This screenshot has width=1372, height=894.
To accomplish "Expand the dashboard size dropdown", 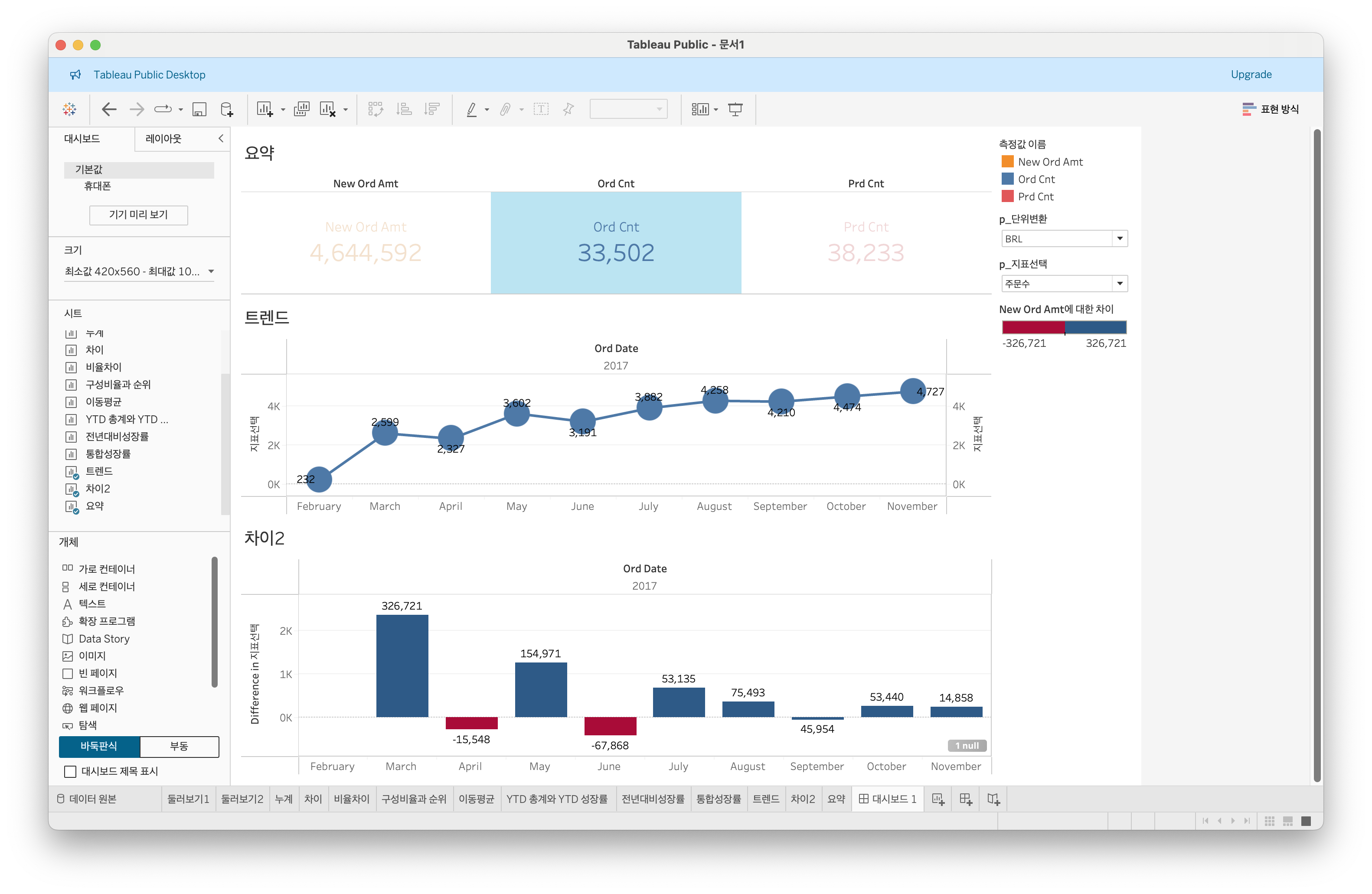I will [x=211, y=271].
